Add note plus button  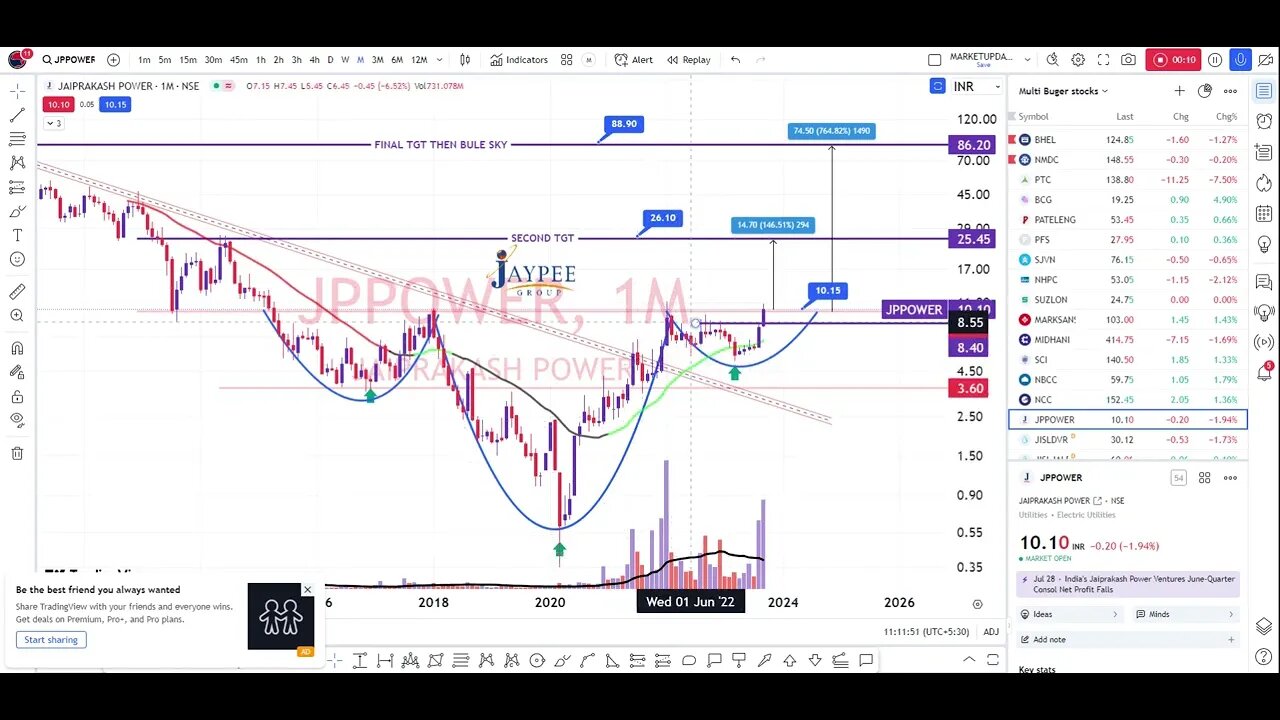click(x=1231, y=640)
